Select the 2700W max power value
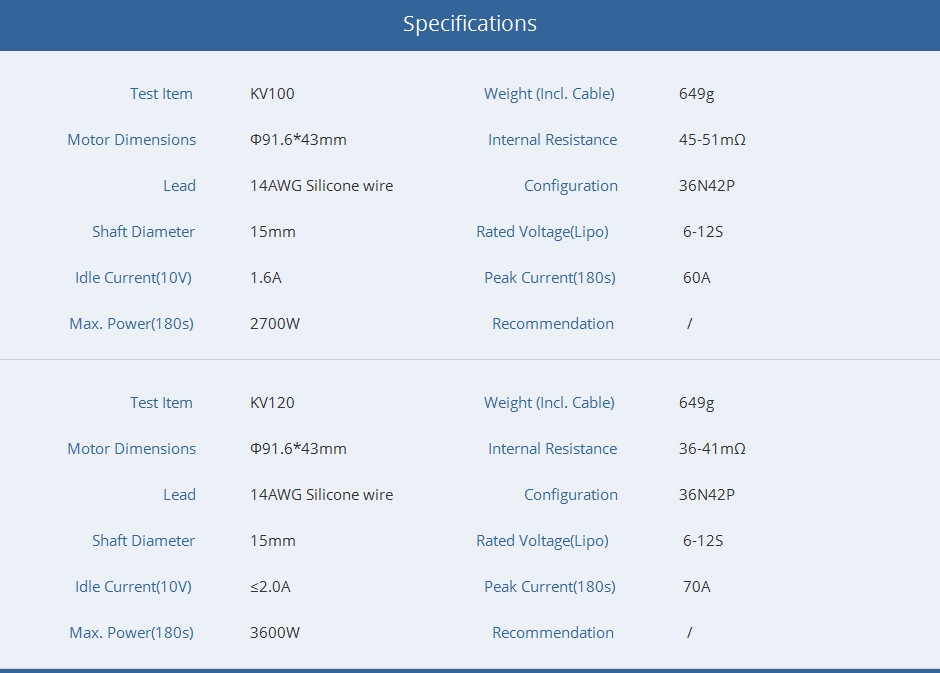 [275, 324]
